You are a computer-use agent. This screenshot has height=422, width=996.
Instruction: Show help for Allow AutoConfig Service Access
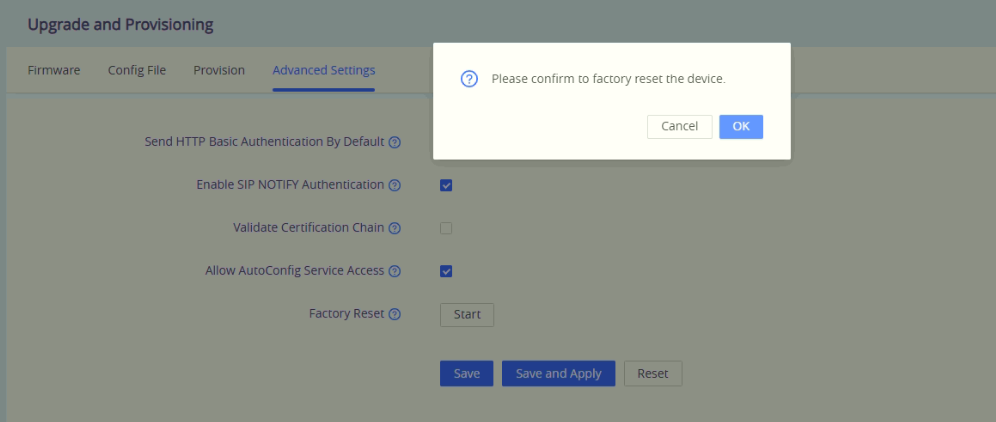click(x=394, y=271)
